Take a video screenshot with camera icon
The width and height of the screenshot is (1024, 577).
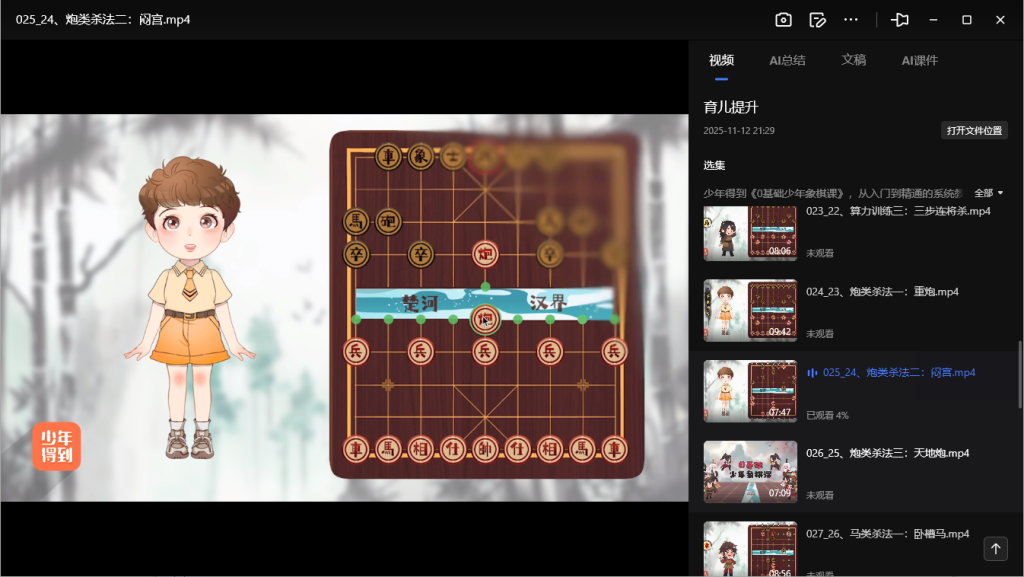(783, 20)
